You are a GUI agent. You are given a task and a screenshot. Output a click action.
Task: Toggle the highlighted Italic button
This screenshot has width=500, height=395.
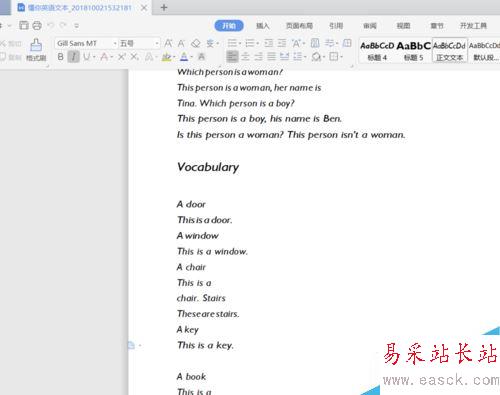[x=73, y=57]
